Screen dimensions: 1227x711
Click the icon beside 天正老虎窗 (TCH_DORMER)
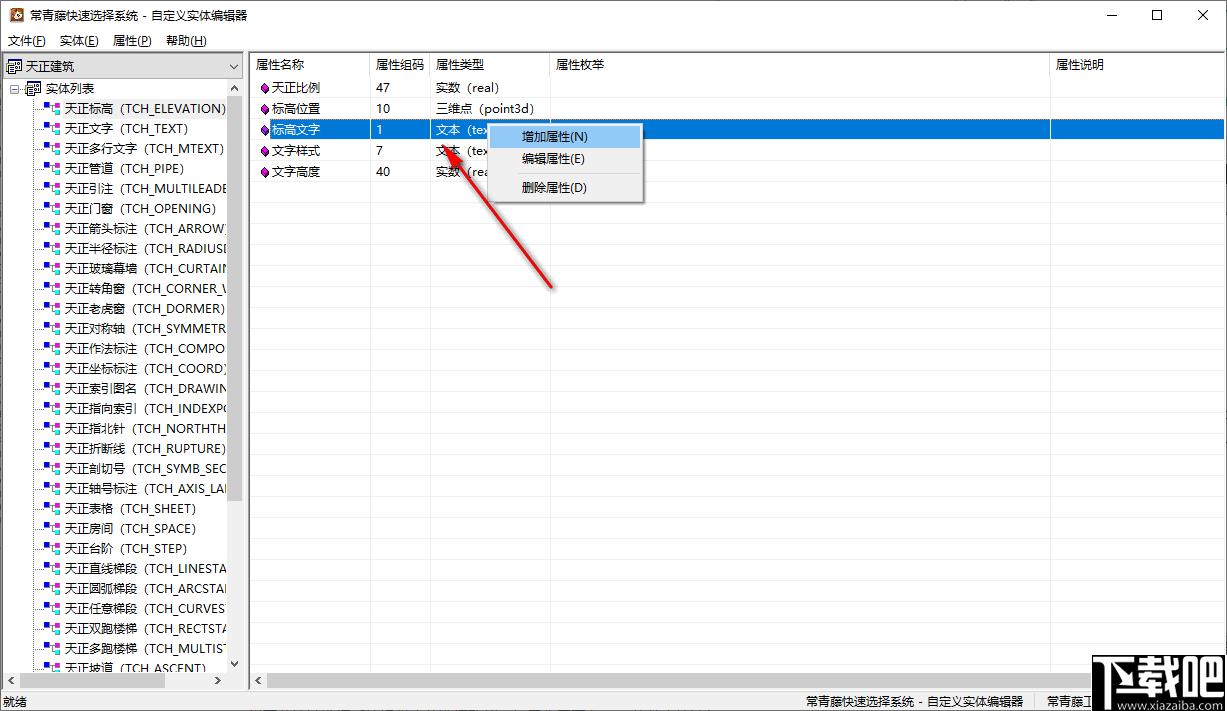pos(52,308)
